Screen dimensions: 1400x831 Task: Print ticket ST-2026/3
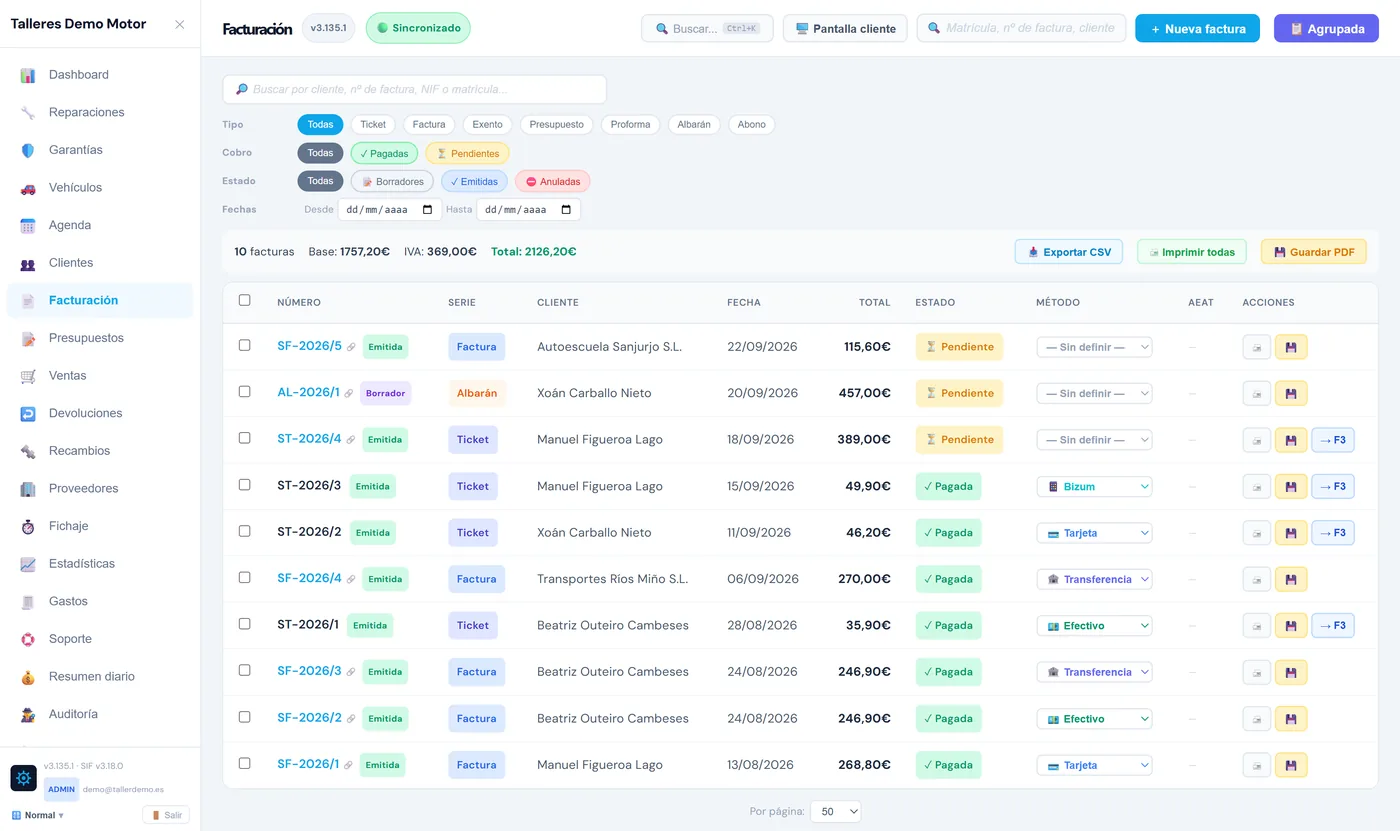(x=1257, y=486)
